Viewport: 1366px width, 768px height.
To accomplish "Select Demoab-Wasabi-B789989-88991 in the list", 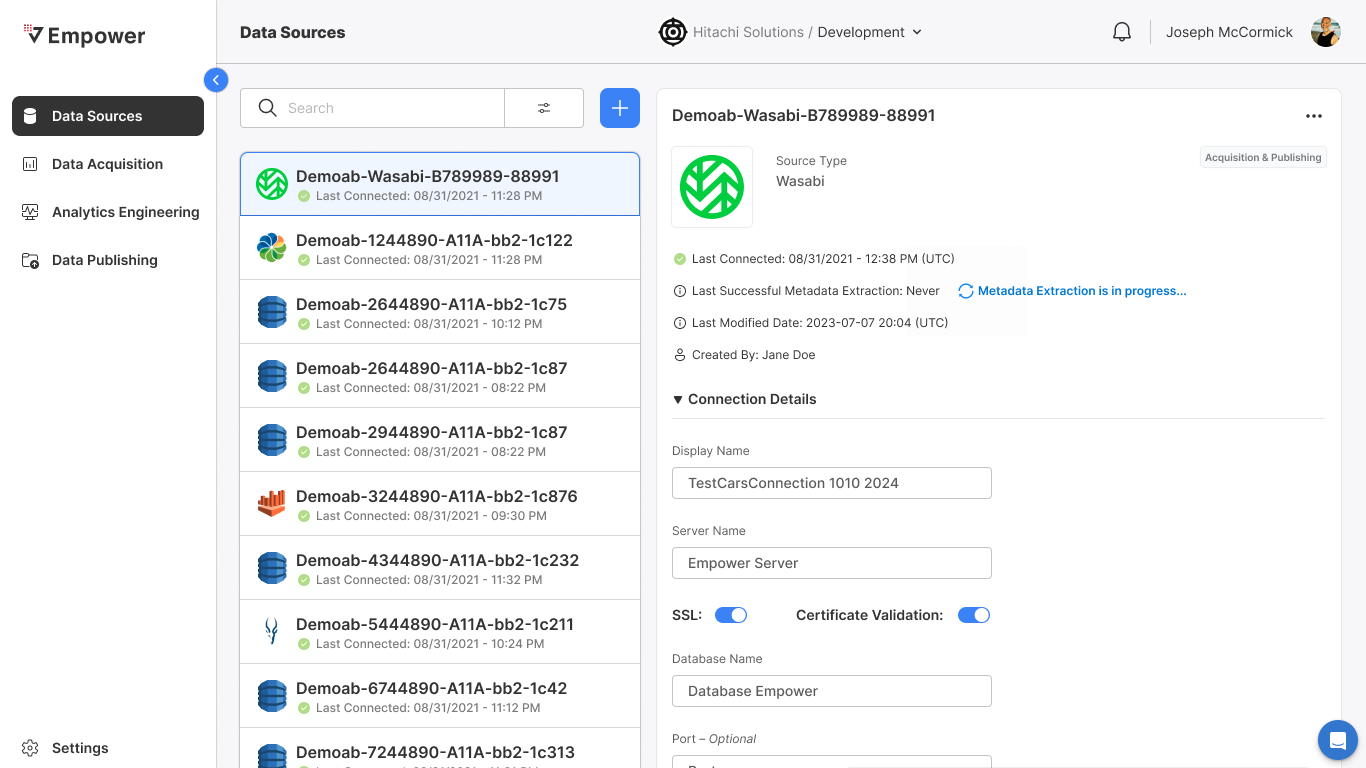I will (440, 184).
